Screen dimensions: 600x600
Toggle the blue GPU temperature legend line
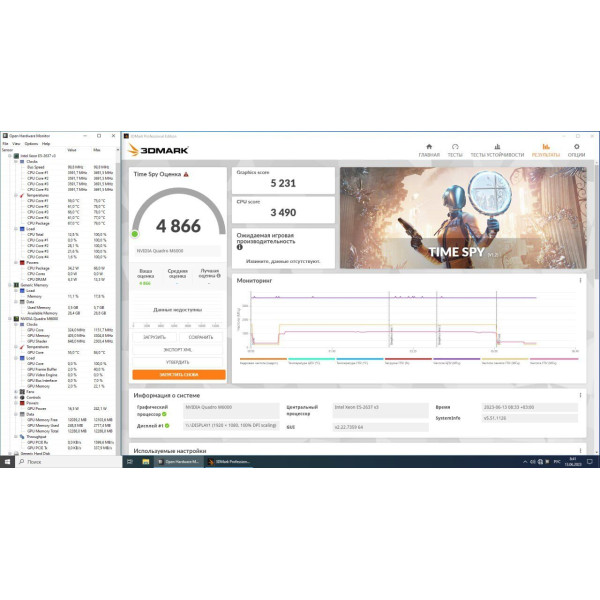[360, 361]
